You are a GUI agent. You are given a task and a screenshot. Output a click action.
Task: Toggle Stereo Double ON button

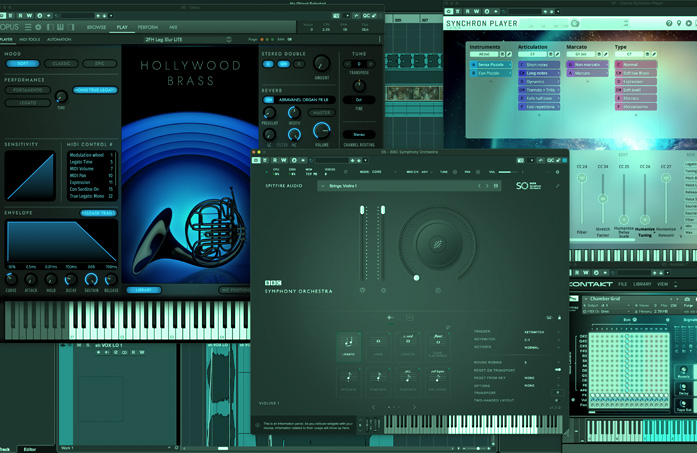pos(283,64)
